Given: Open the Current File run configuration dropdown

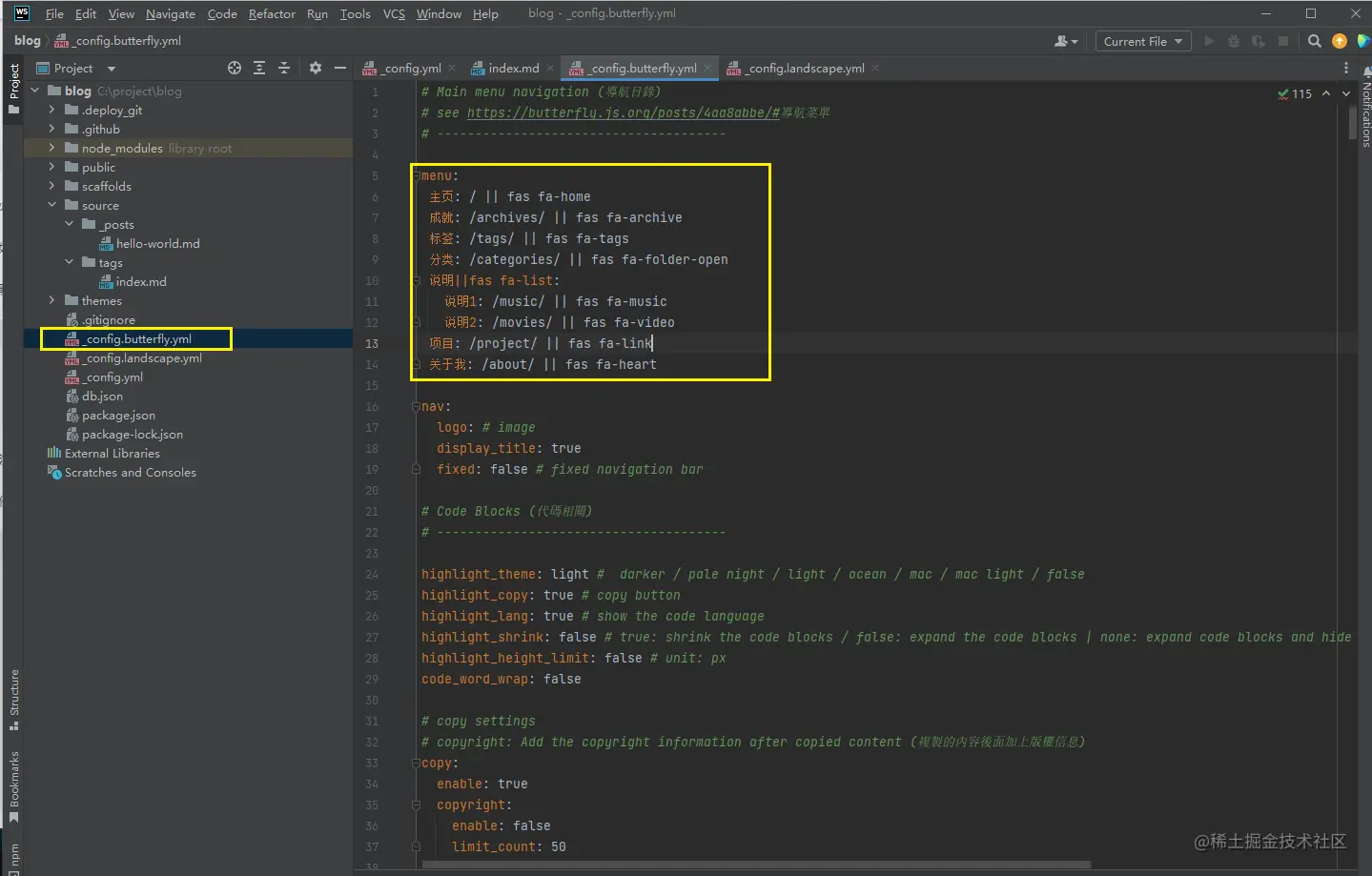Looking at the screenshot, I should (x=1143, y=41).
